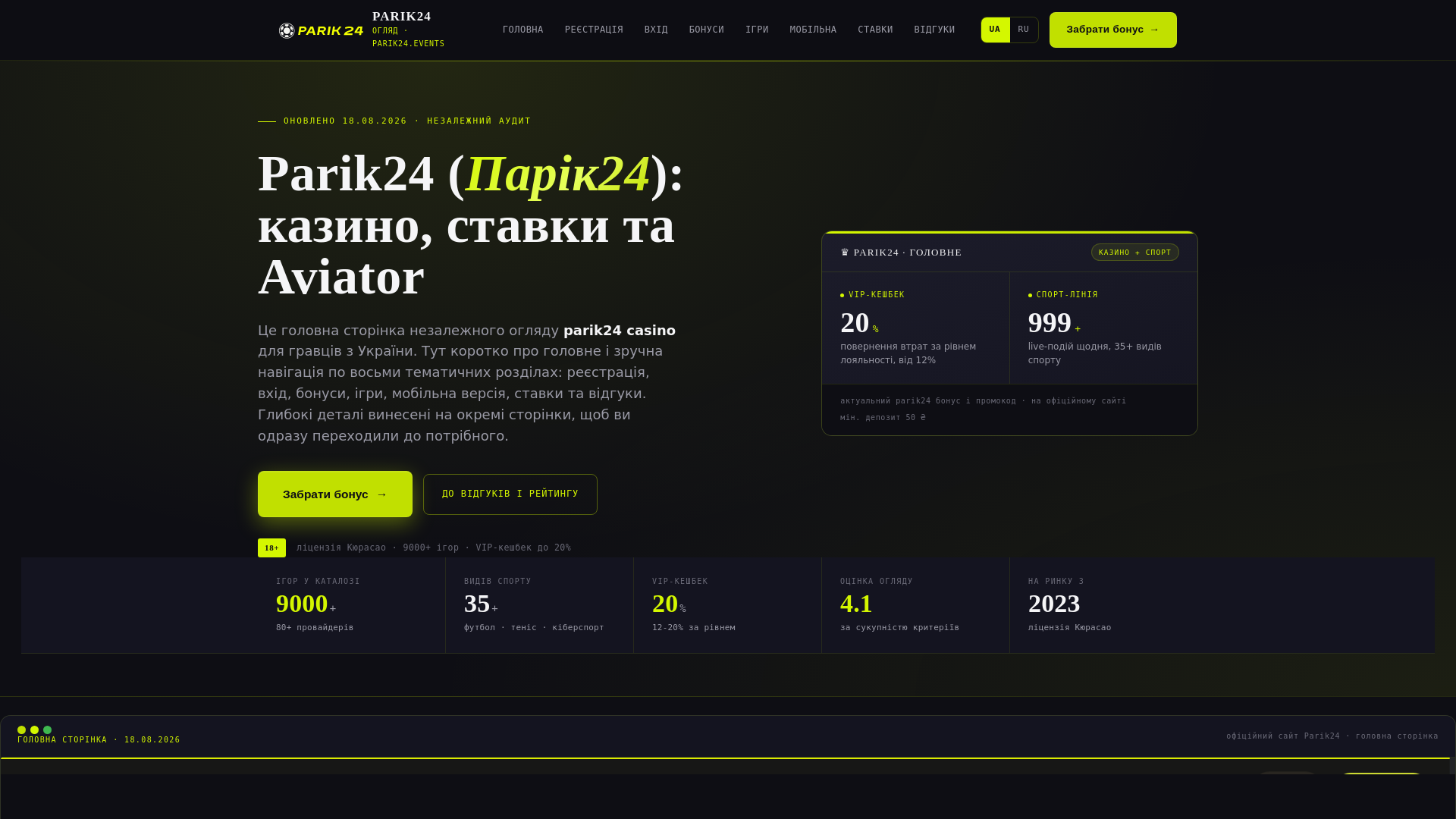Switch language to RU

pyautogui.click(x=1024, y=30)
